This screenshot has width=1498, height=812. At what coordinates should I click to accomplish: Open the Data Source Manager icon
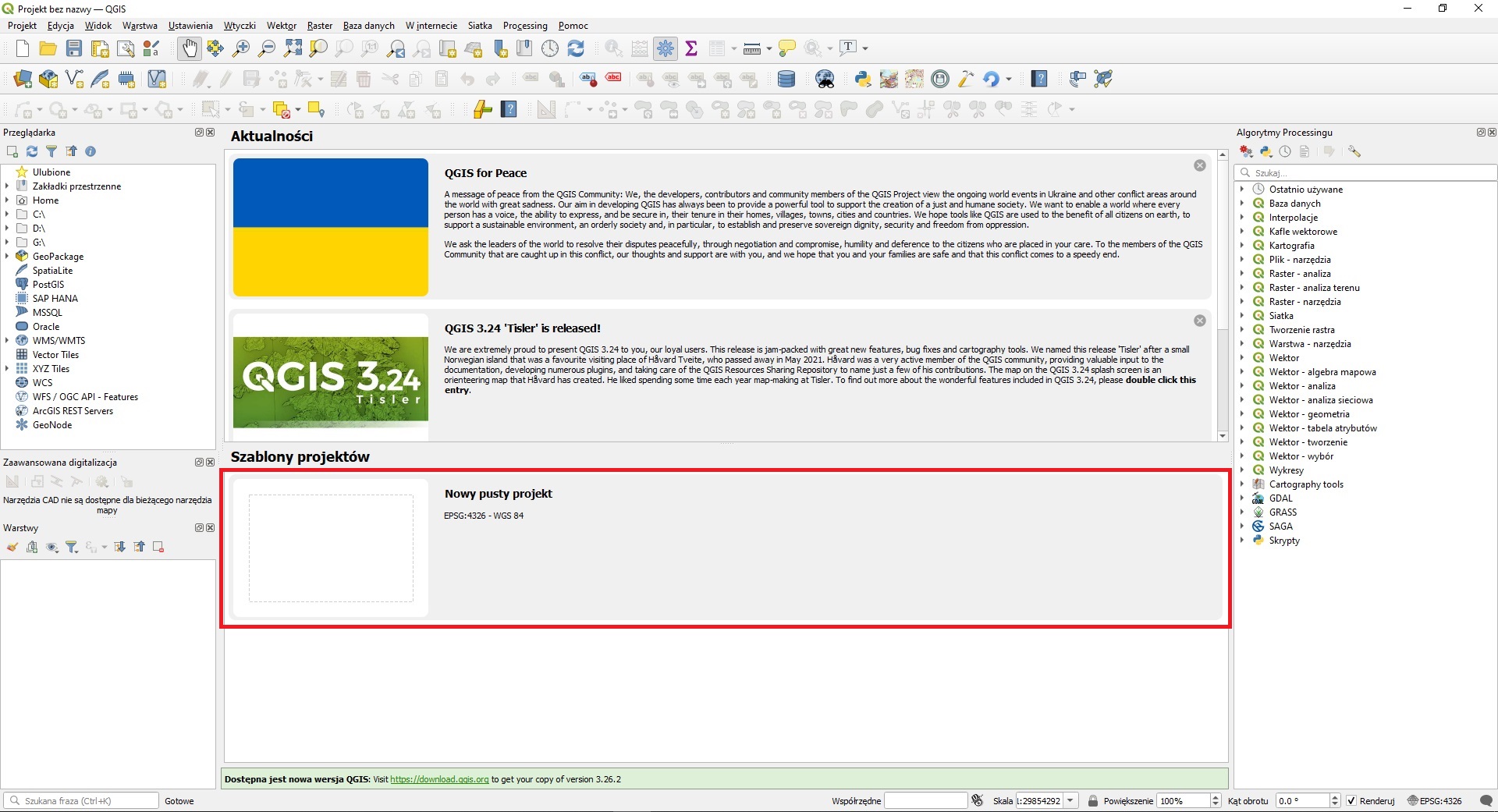(x=23, y=79)
